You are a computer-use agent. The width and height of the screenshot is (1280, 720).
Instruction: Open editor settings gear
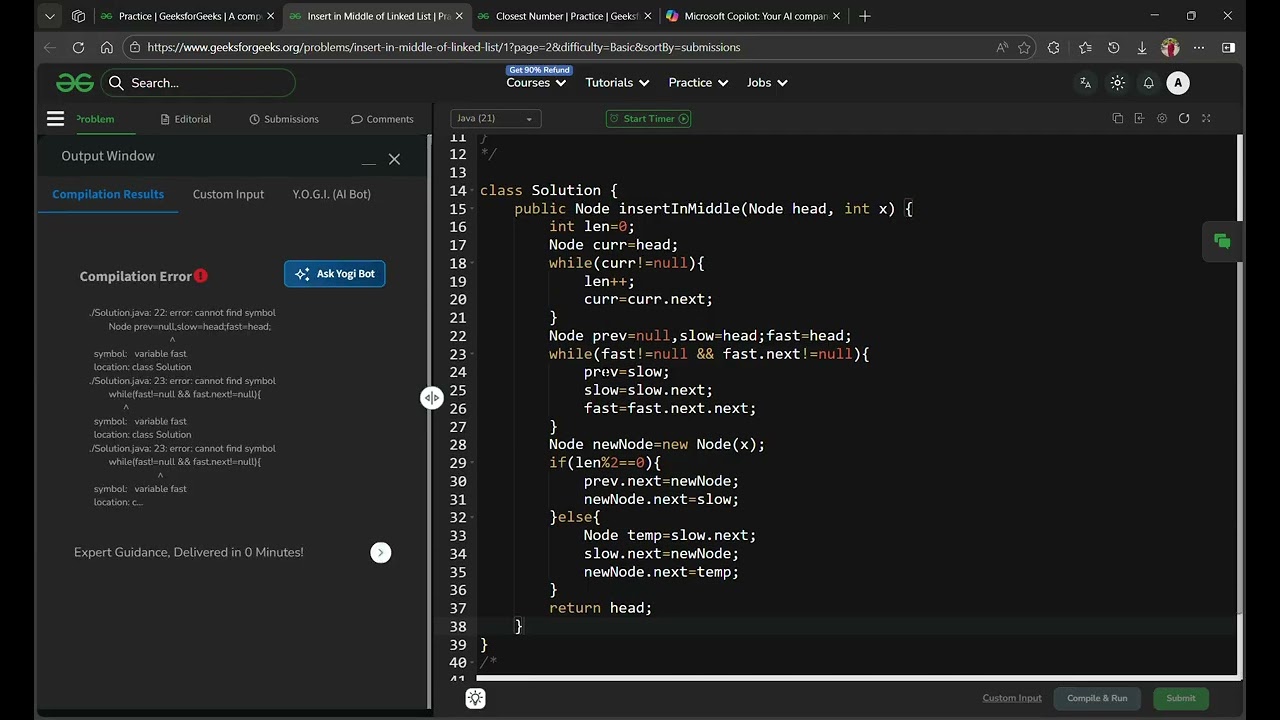coord(1161,118)
